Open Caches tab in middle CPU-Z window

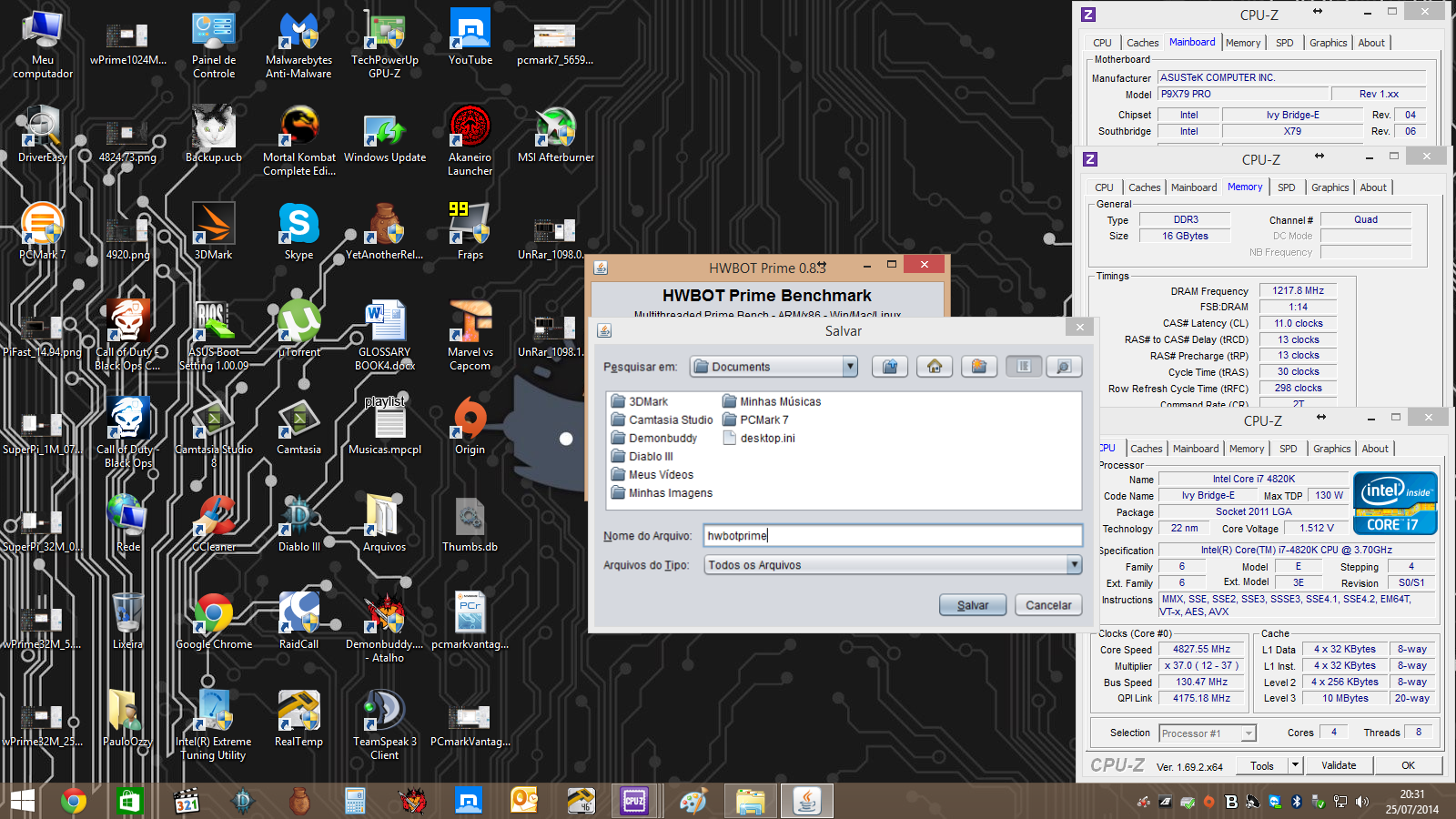click(1145, 187)
